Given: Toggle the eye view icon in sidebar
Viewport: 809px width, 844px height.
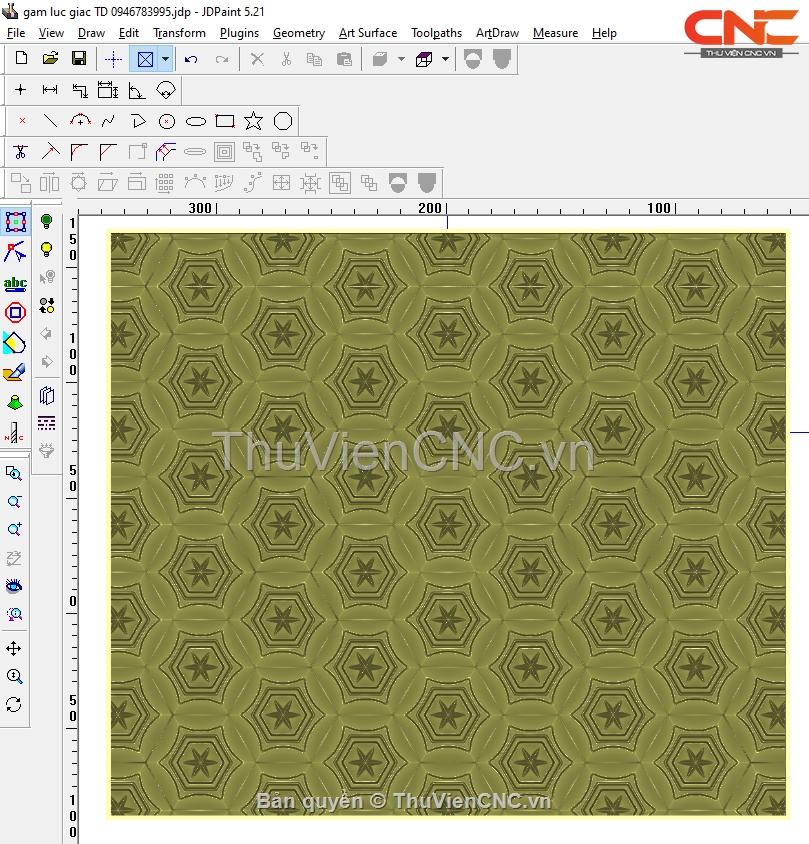Looking at the screenshot, I should click(13, 586).
